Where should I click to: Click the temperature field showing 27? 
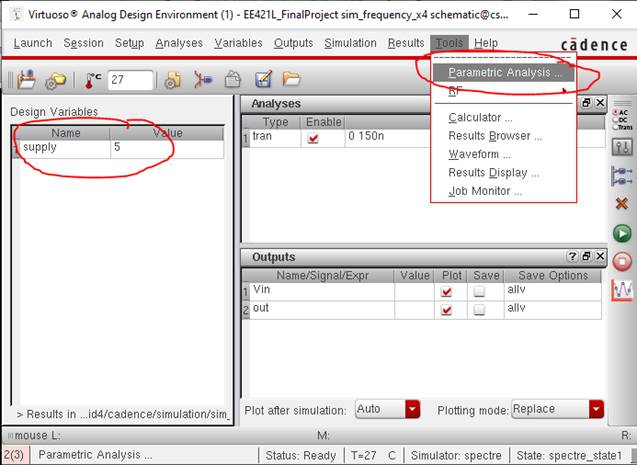click(x=130, y=80)
